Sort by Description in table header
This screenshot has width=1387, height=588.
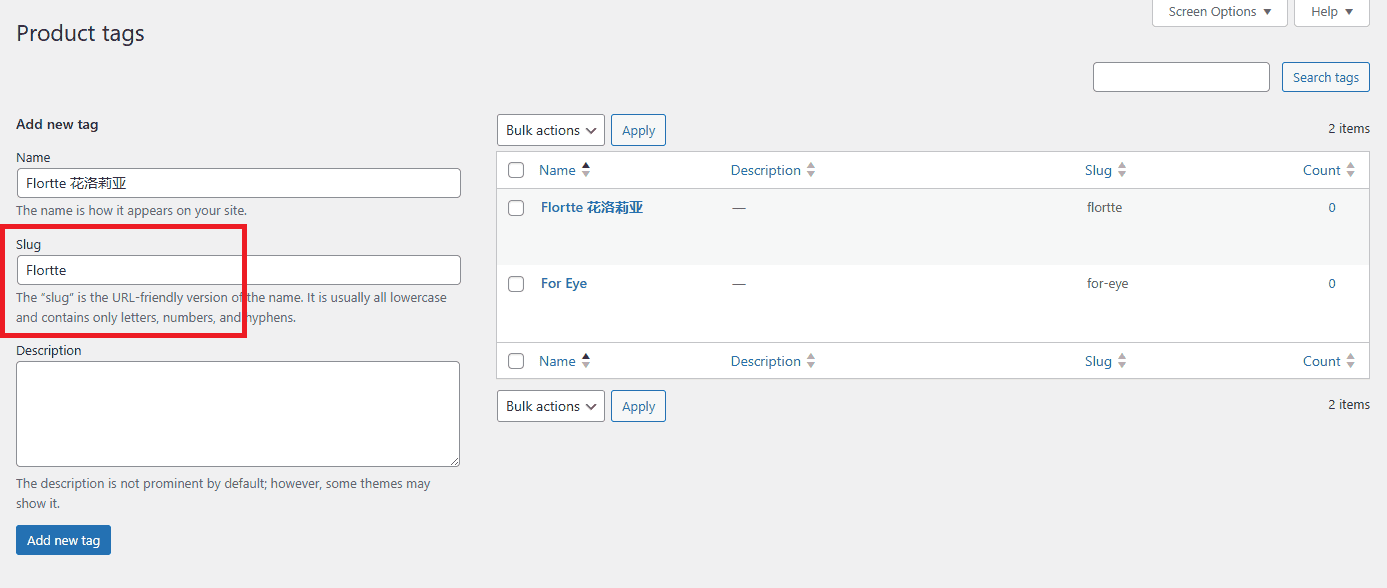point(773,170)
